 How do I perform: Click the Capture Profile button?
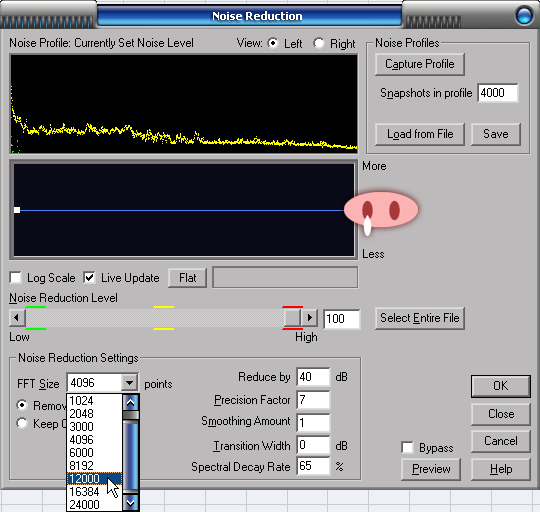pos(420,64)
